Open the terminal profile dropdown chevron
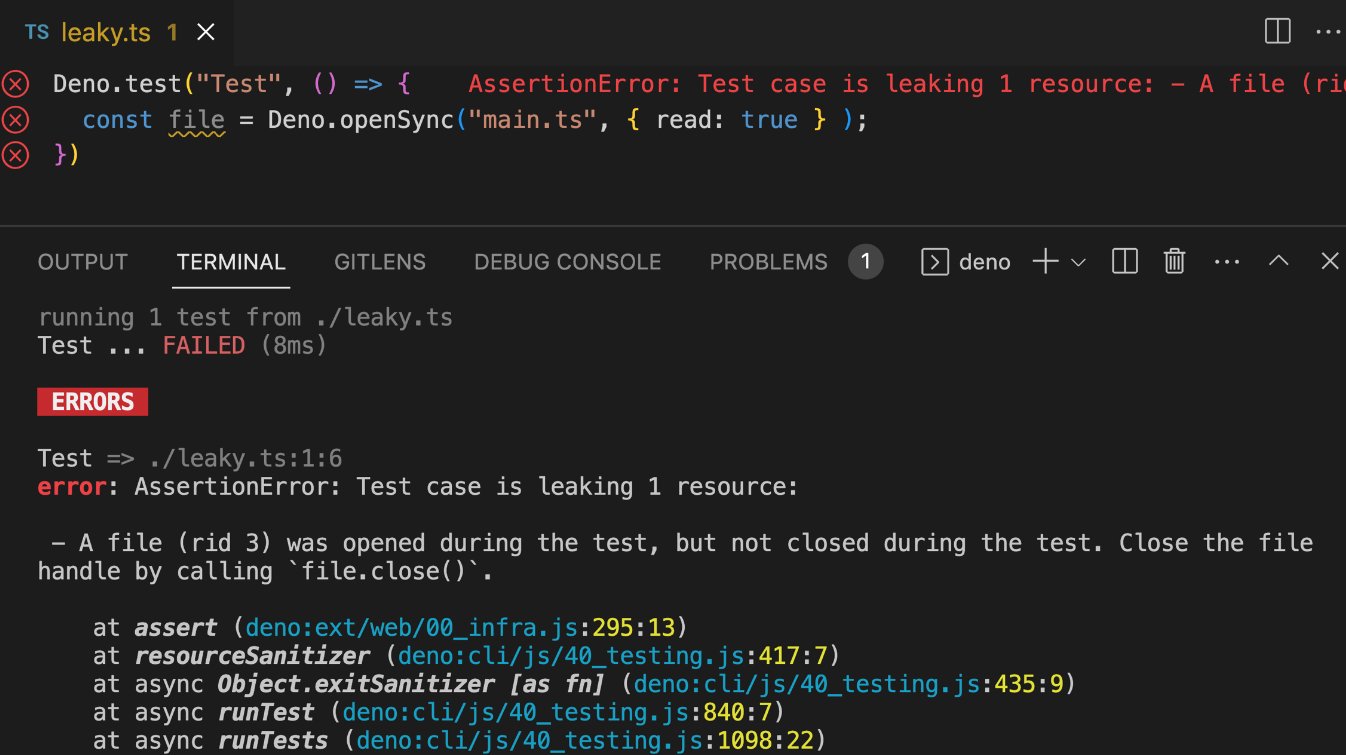This screenshot has height=755, width=1346. (x=1077, y=263)
